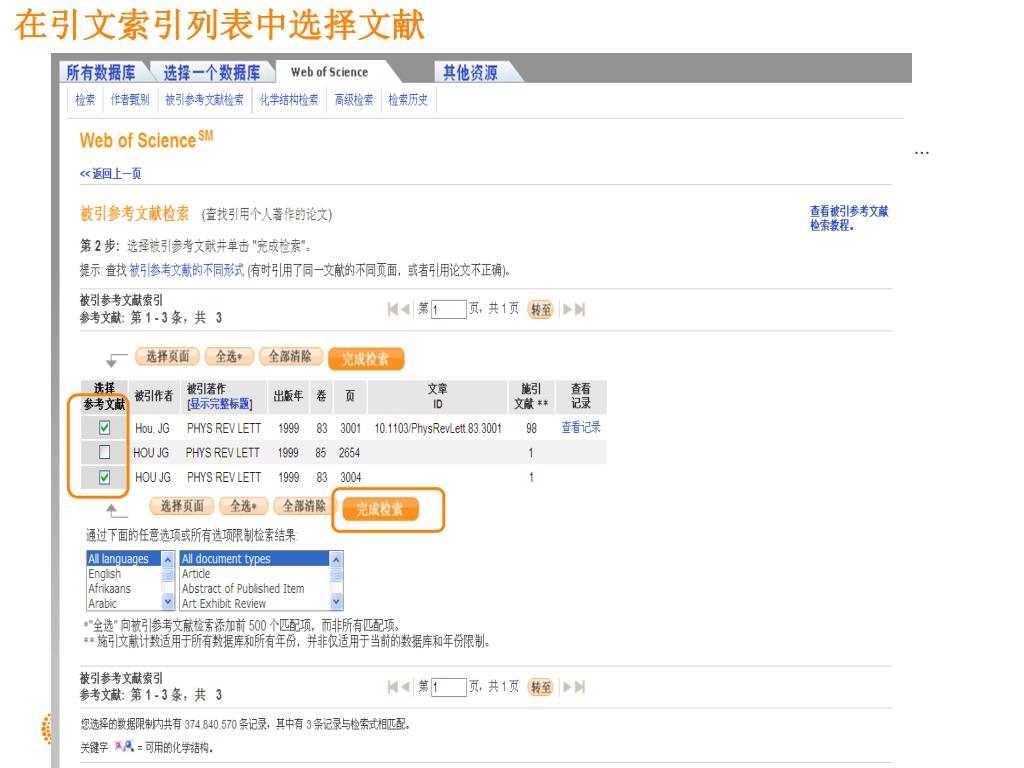Click bottom 选择页面 button
The image size is (1024, 768).
(182, 505)
